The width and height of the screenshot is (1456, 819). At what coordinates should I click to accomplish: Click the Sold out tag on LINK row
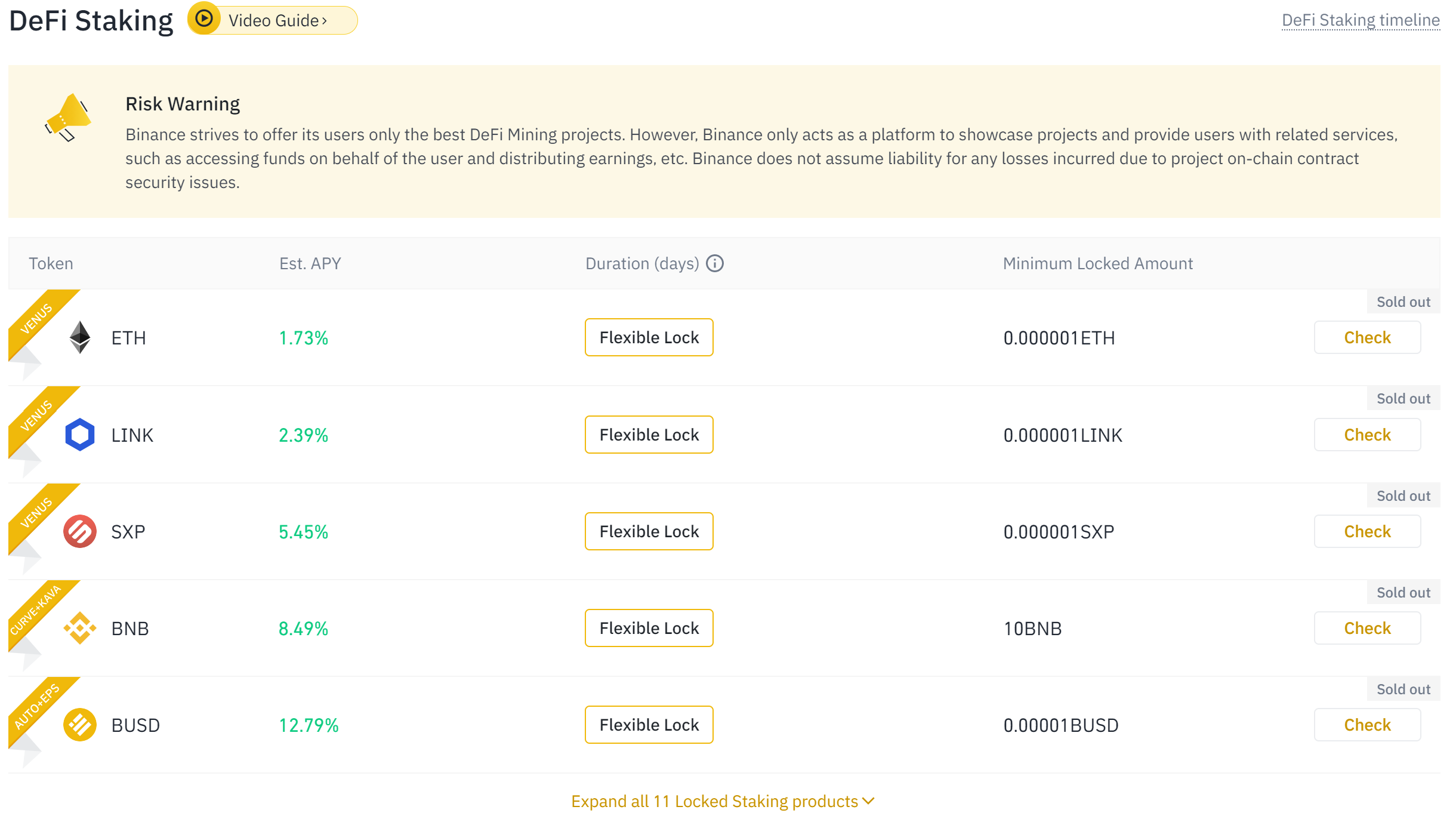click(1403, 398)
